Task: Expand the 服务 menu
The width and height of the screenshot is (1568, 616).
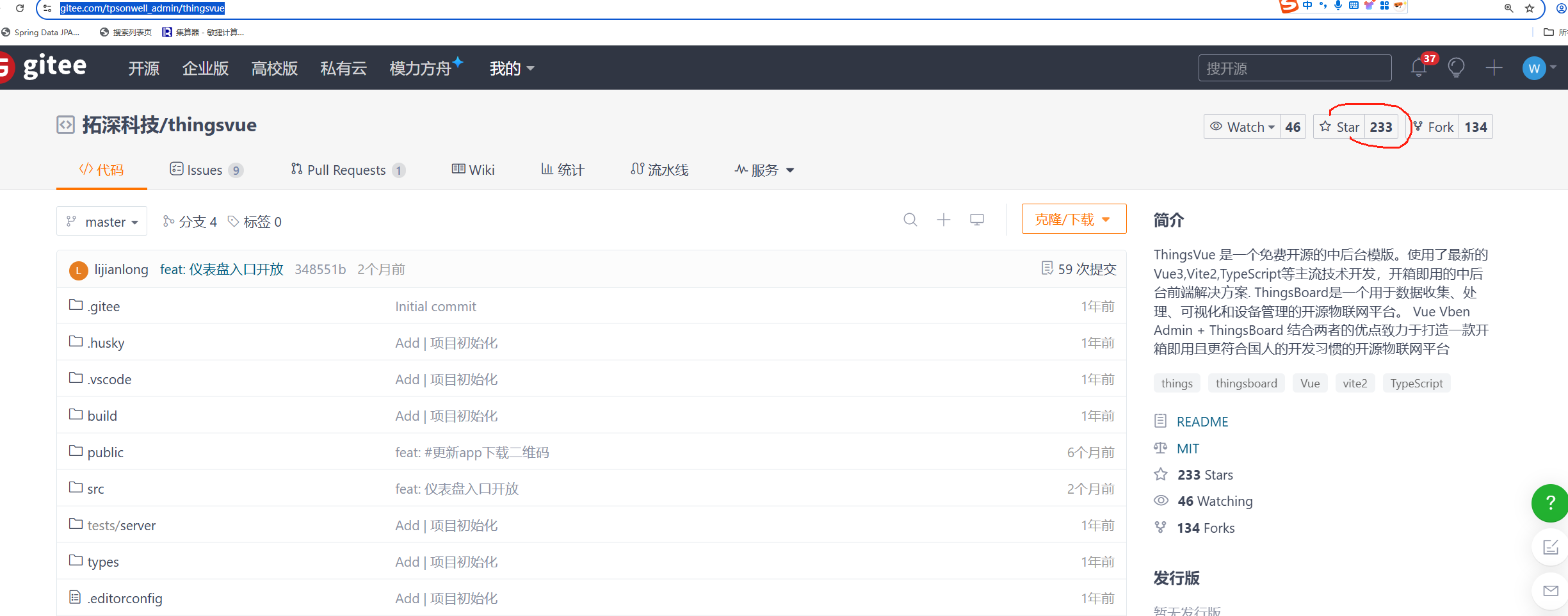Action: pyautogui.click(x=764, y=170)
